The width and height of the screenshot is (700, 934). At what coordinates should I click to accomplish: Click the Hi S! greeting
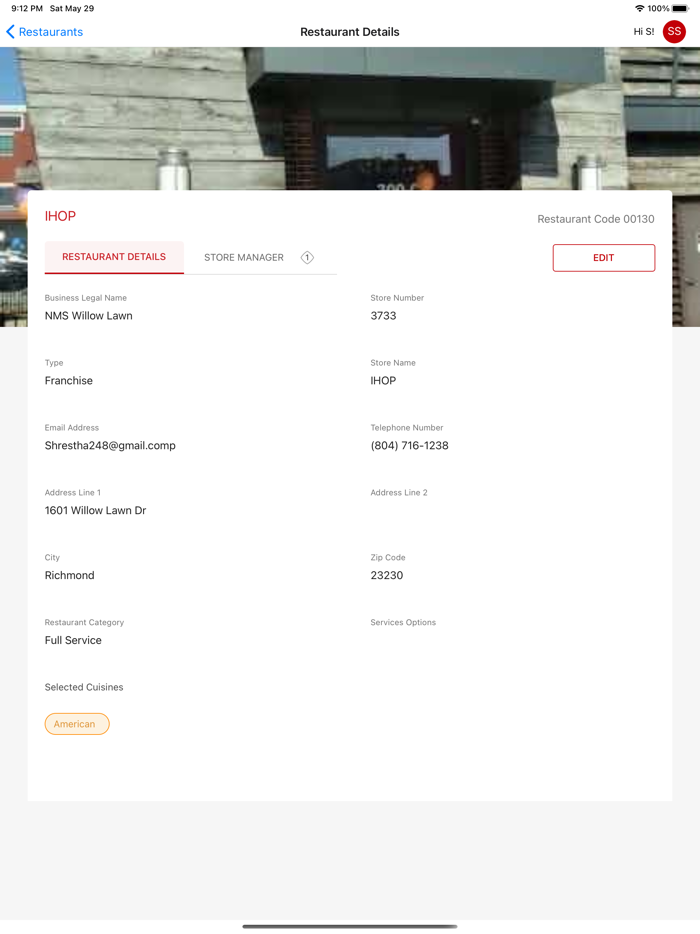tap(643, 32)
